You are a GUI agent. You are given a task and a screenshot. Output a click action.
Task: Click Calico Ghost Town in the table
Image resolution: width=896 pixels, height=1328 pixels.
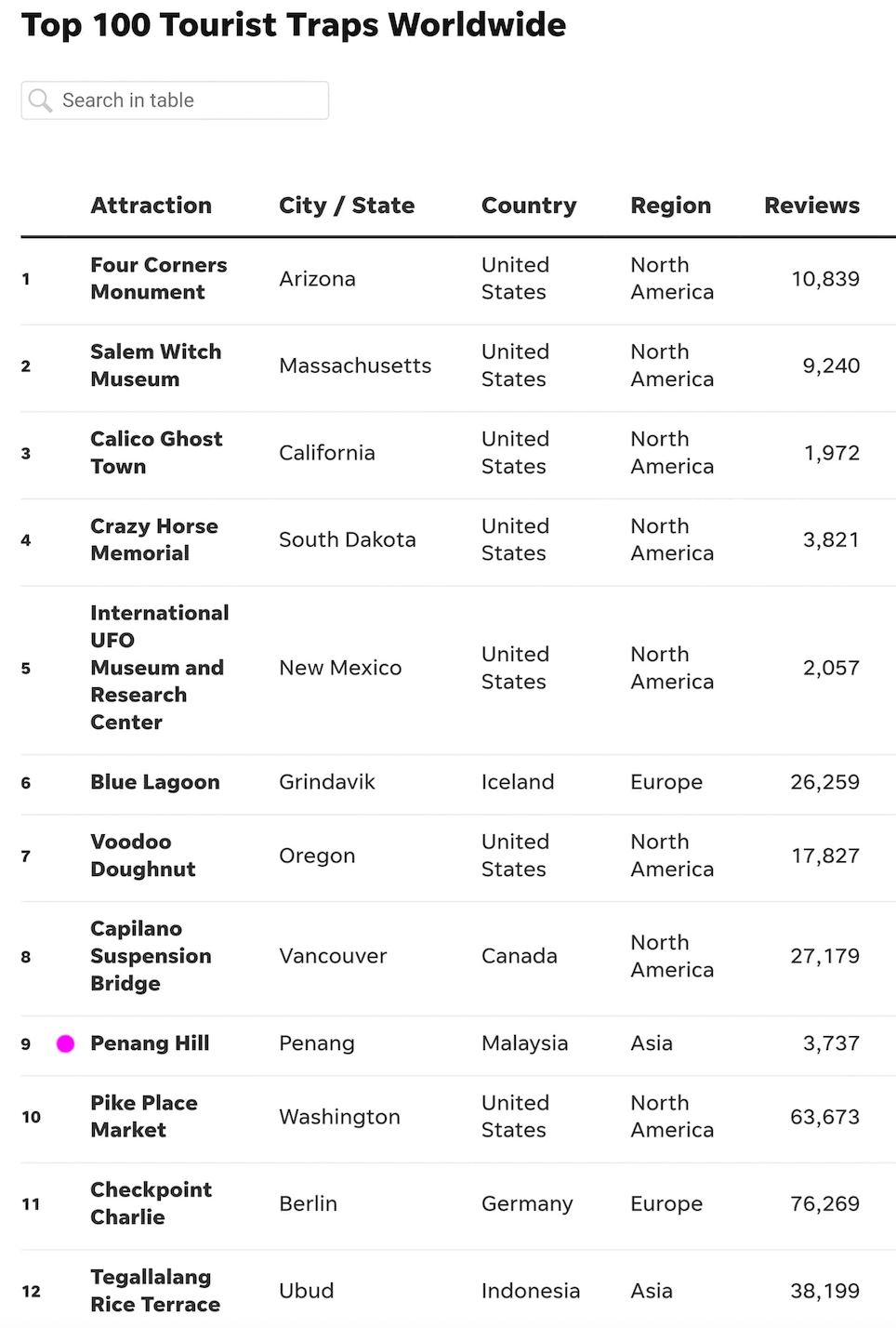156,453
